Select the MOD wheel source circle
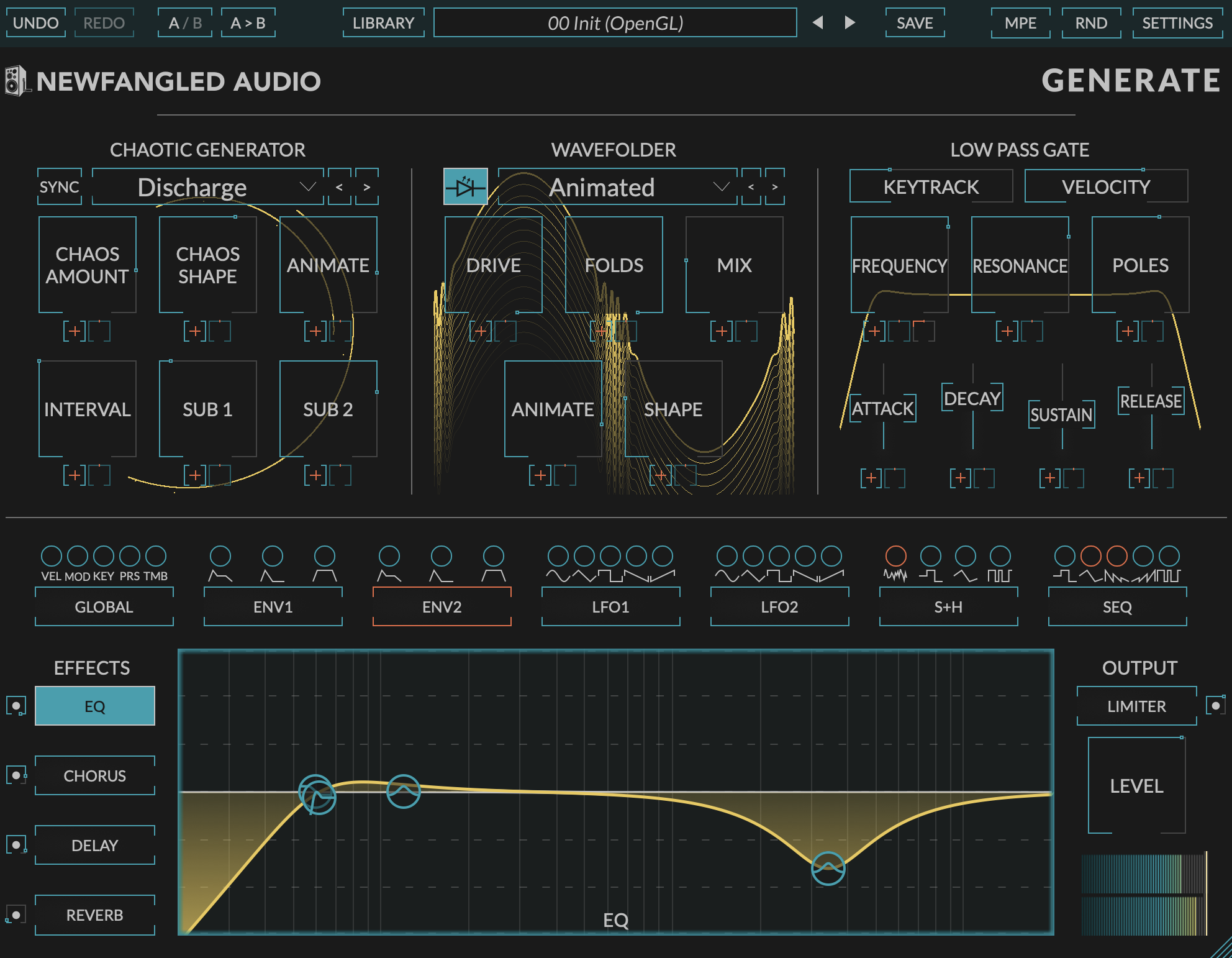Screen dimensions: 1232x958 click(x=78, y=555)
